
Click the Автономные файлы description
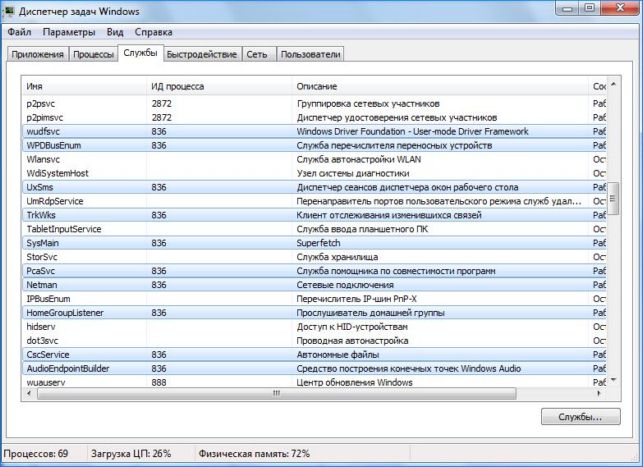[338, 355]
